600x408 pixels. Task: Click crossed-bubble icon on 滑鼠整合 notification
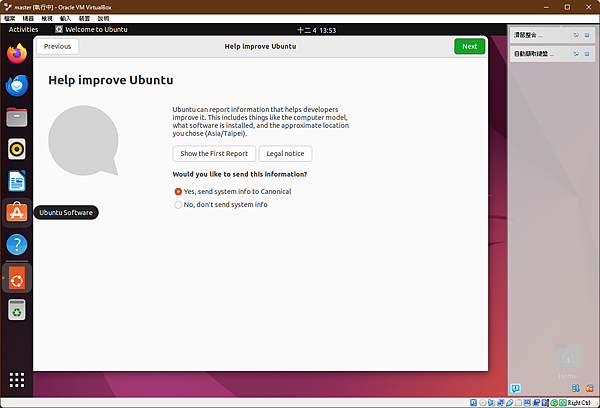[x=576, y=35]
